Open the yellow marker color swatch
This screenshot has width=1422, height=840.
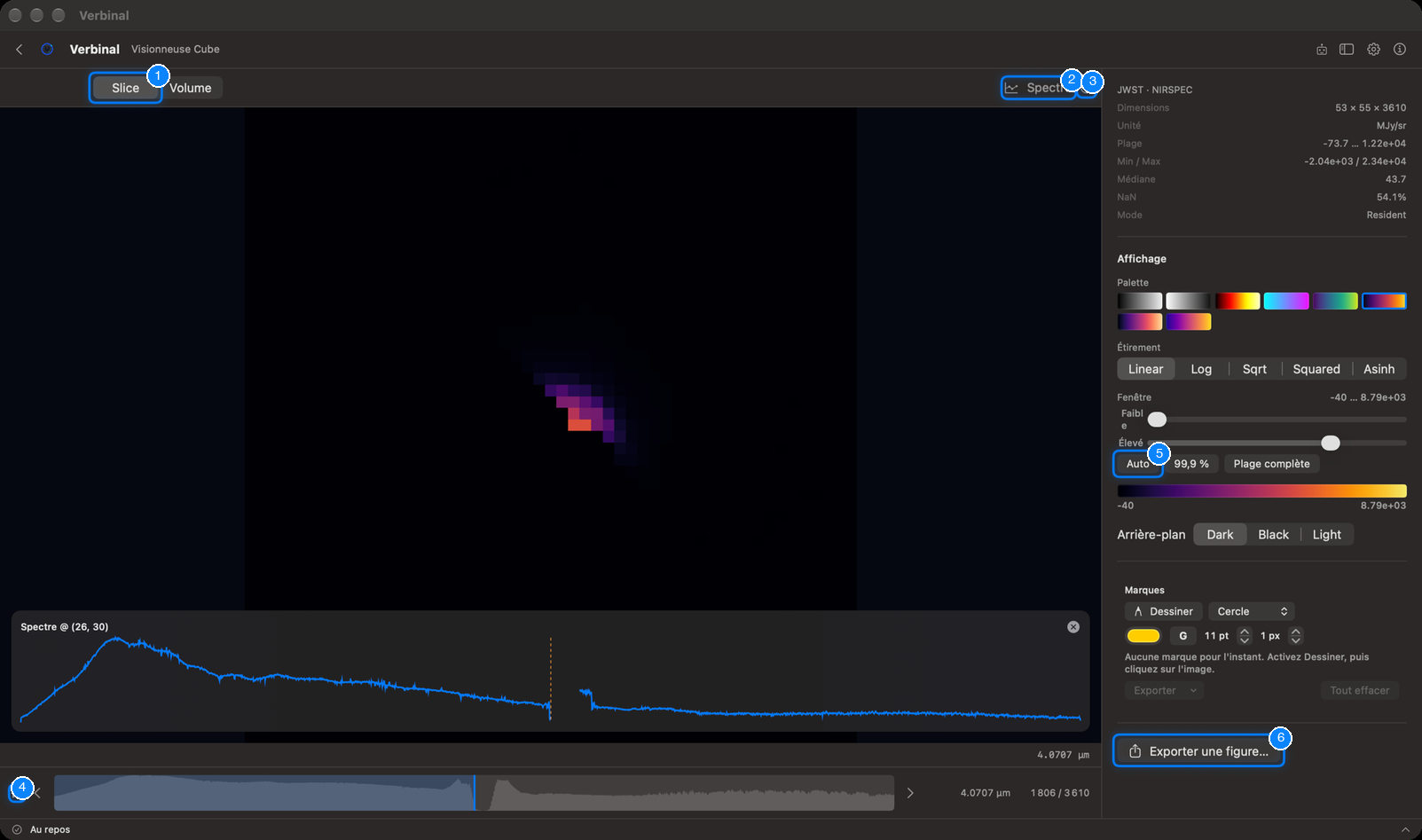click(1143, 636)
